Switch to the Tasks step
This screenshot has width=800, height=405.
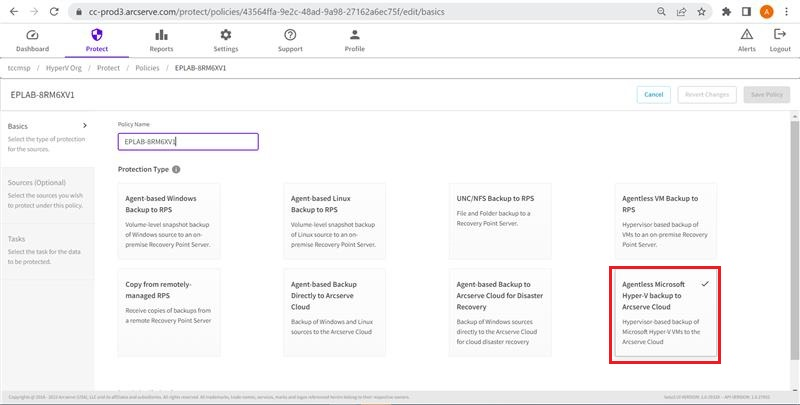pyautogui.click(x=47, y=250)
